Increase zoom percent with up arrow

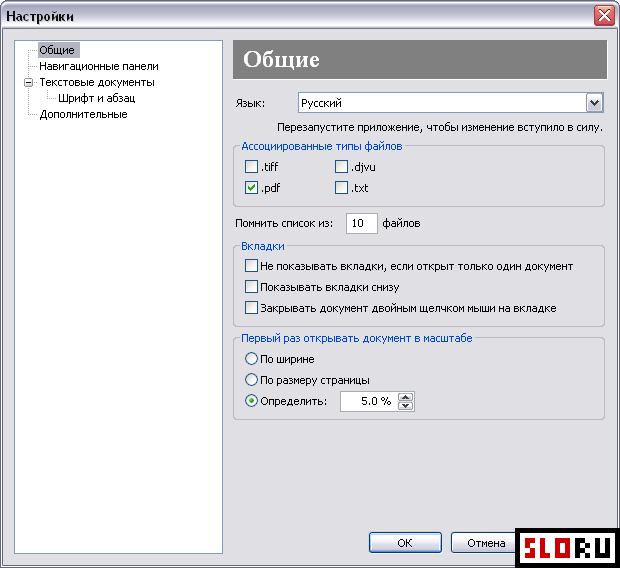(x=406, y=397)
